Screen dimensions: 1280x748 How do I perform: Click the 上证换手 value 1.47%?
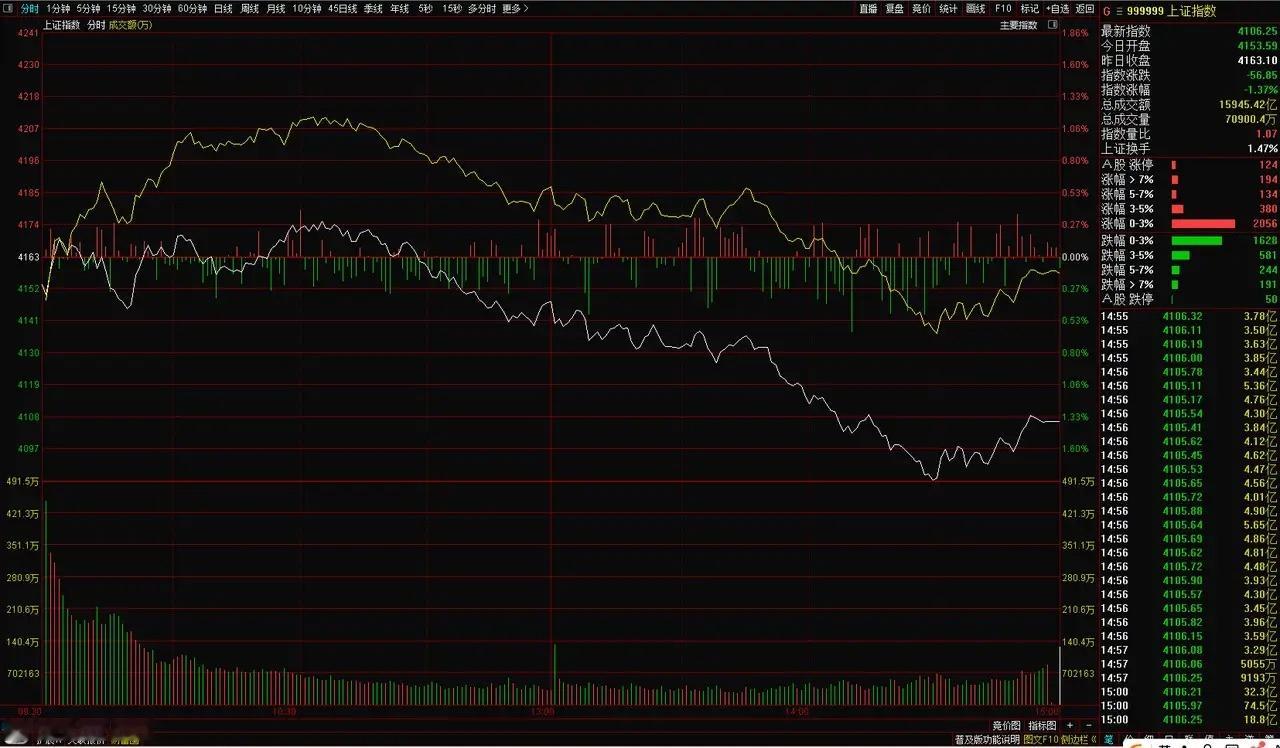coord(1262,148)
